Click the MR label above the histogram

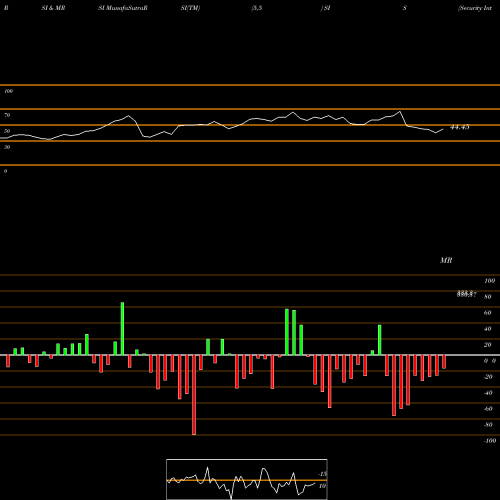coord(446,260)
